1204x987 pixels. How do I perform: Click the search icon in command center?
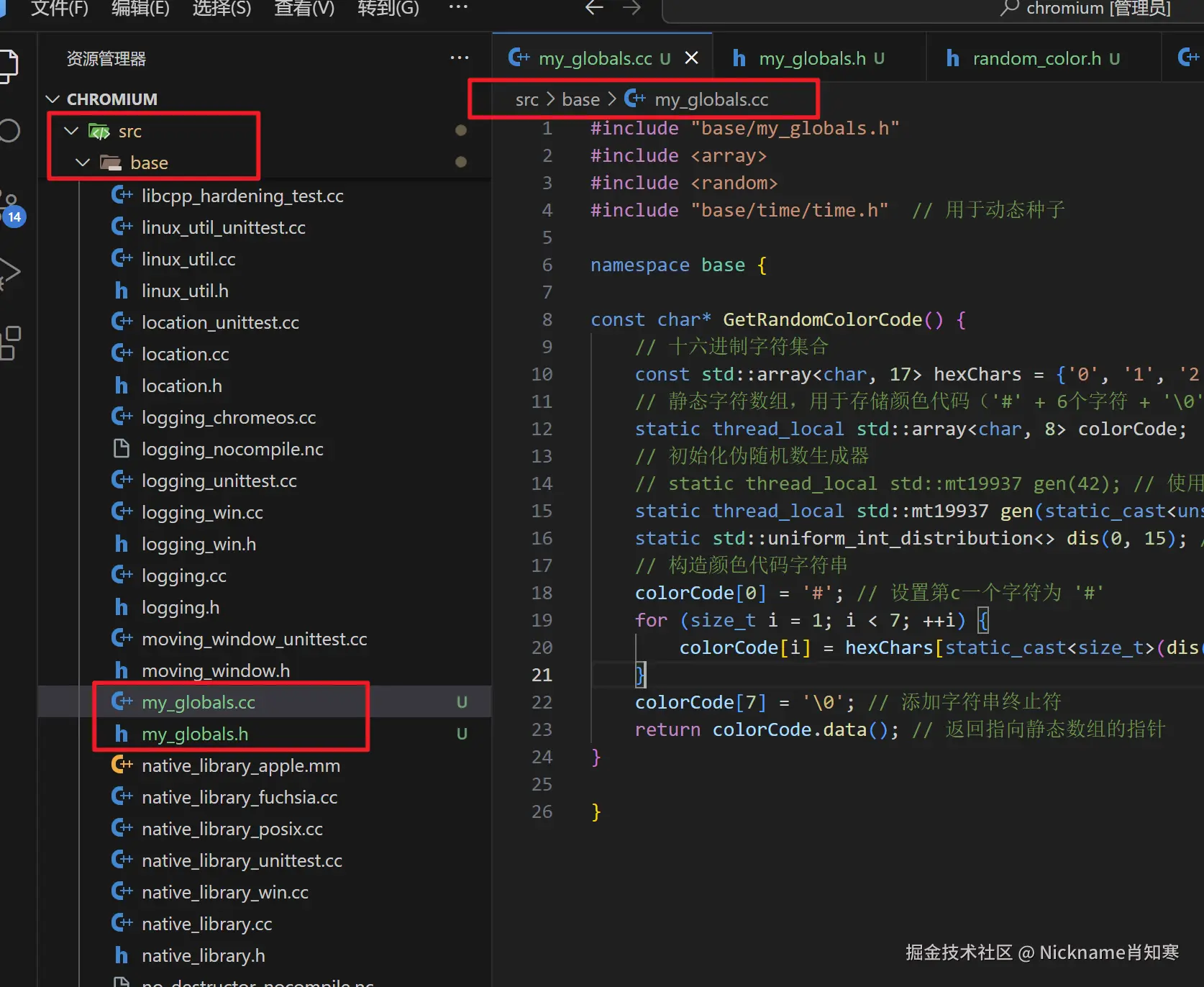pyautogui.click(x=1010, y=8)
